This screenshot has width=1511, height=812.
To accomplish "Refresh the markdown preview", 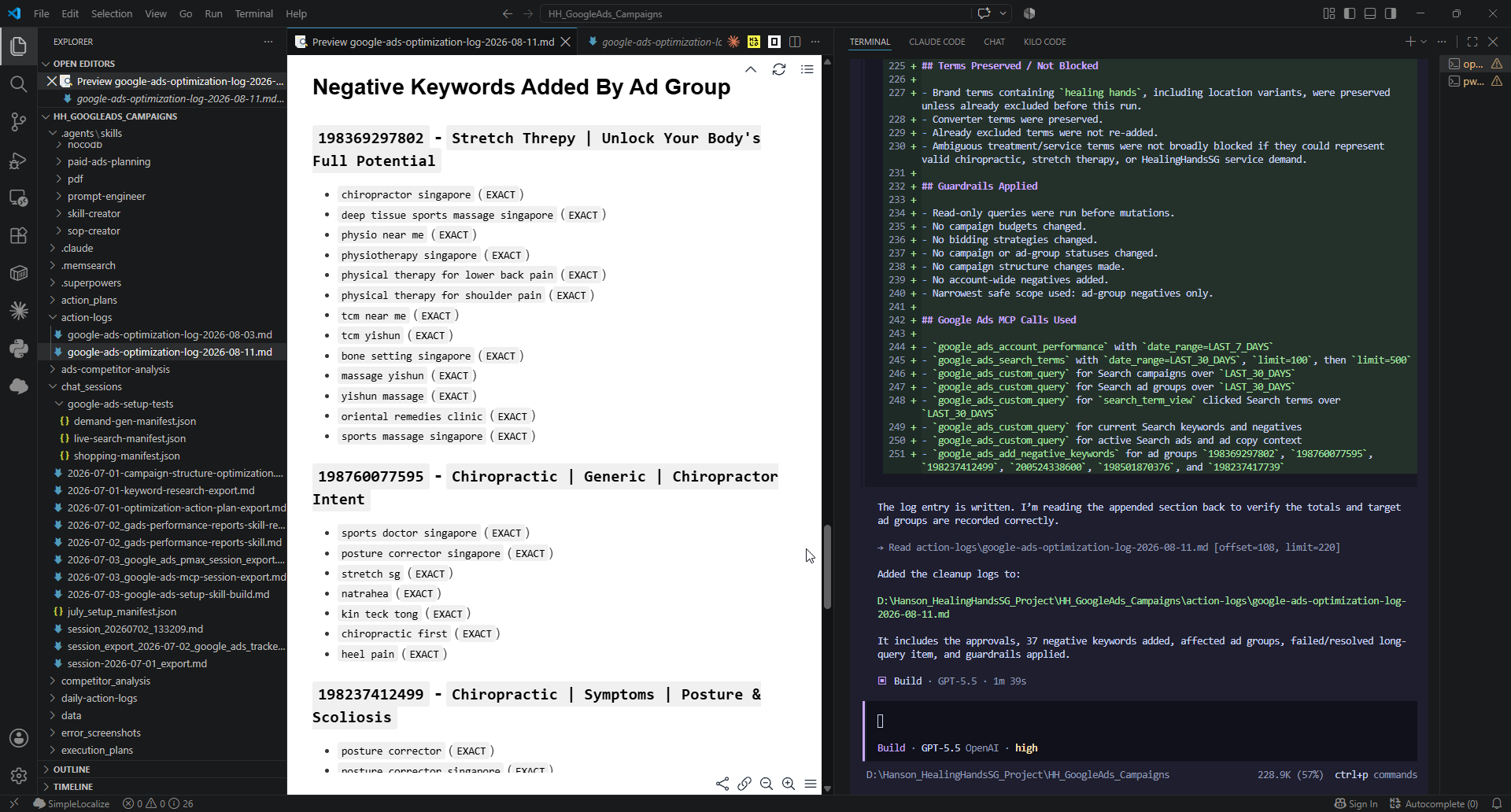I will click(779, 69).
